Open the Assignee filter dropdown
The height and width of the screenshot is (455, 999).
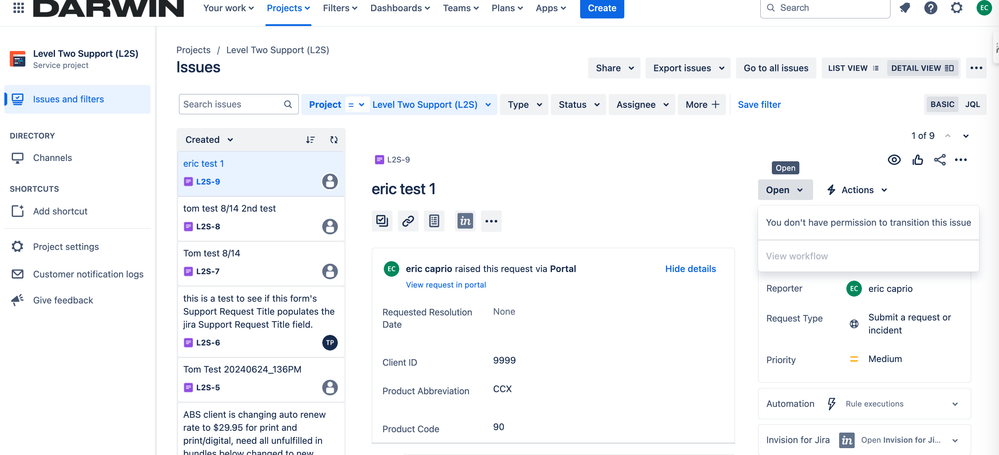pyautogui.click(x=642, y=105)
